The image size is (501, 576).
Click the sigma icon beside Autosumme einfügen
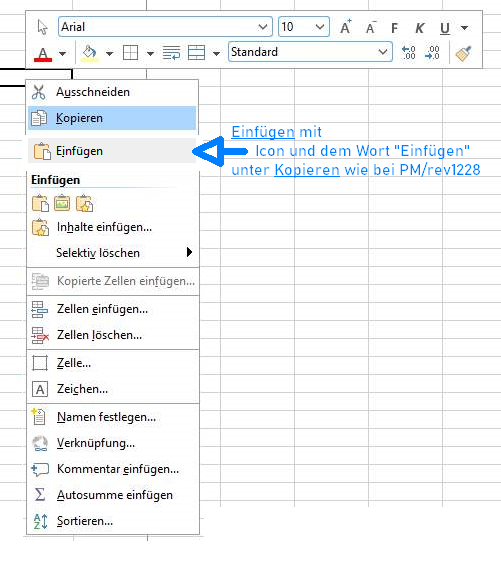click(40, 494)
